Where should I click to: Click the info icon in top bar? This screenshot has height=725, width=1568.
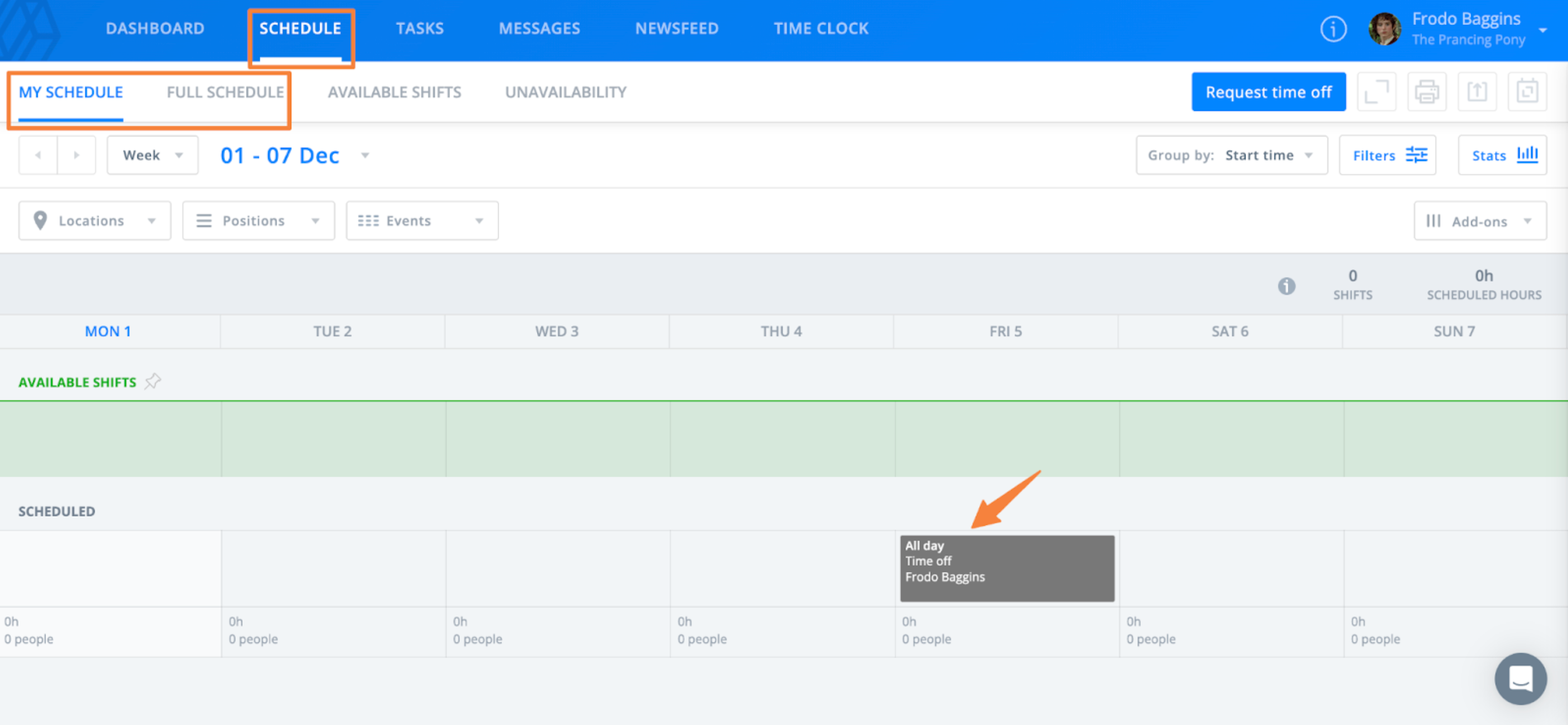1333,29
